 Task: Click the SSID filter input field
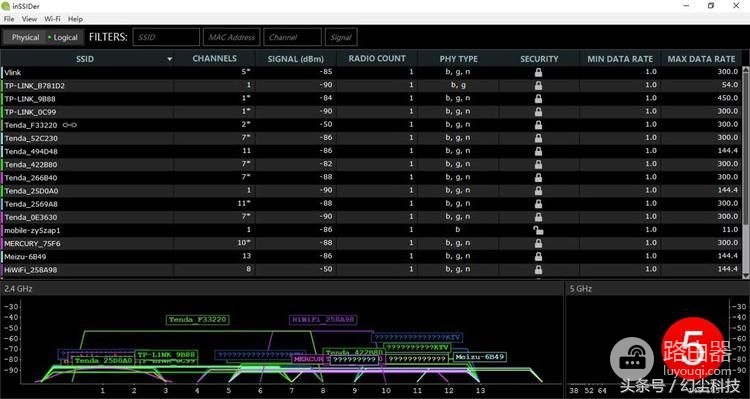[166, 37]
